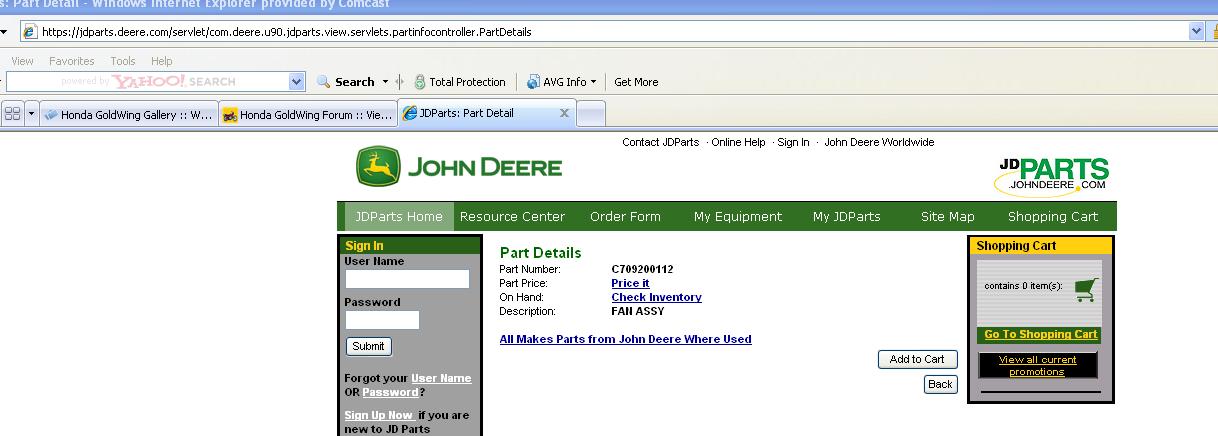Click Get More in the toolbar

(636, 82)
